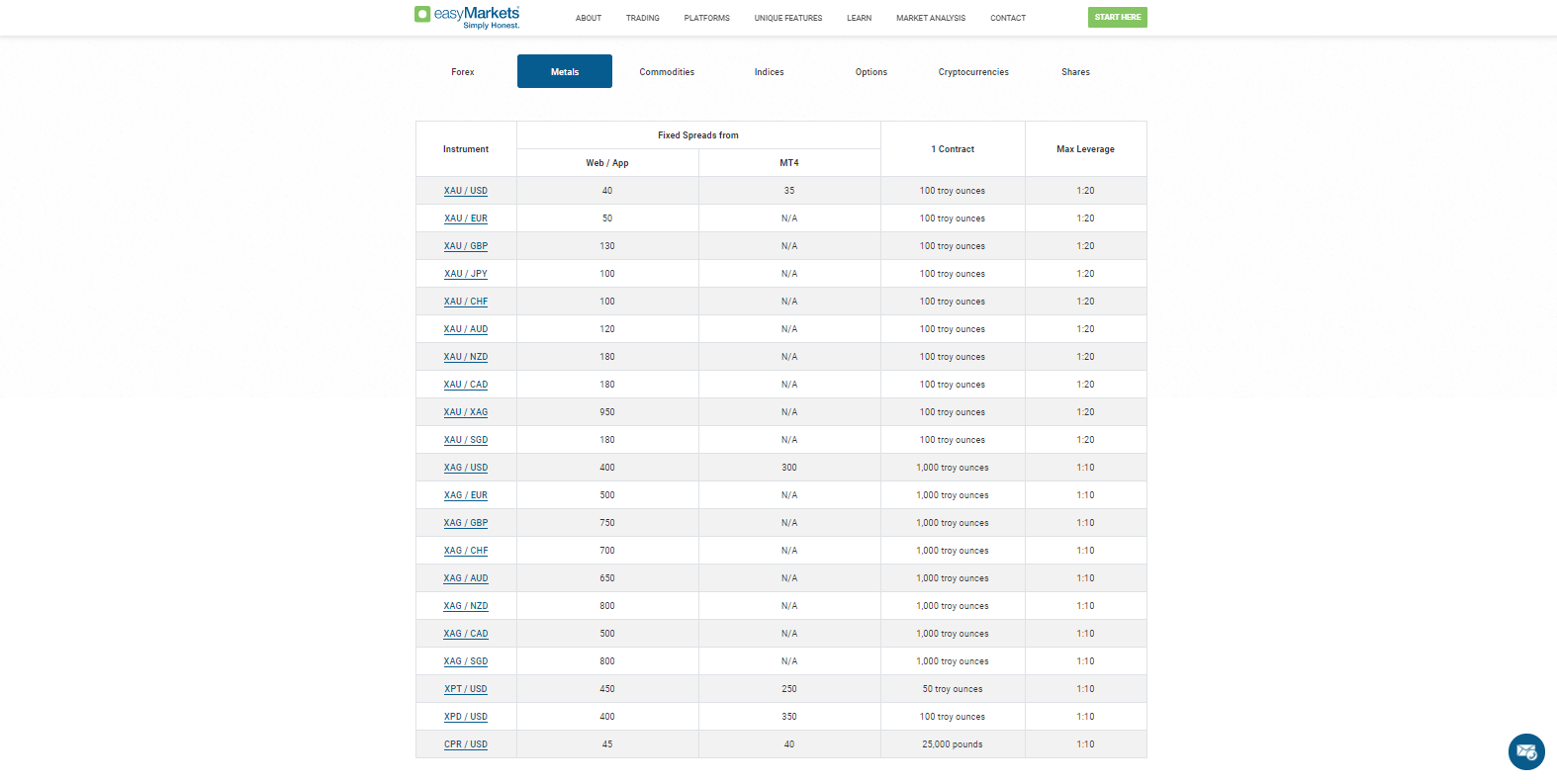Open the Platforms menu
1557x784 pixels.
(x=707, y=18)
